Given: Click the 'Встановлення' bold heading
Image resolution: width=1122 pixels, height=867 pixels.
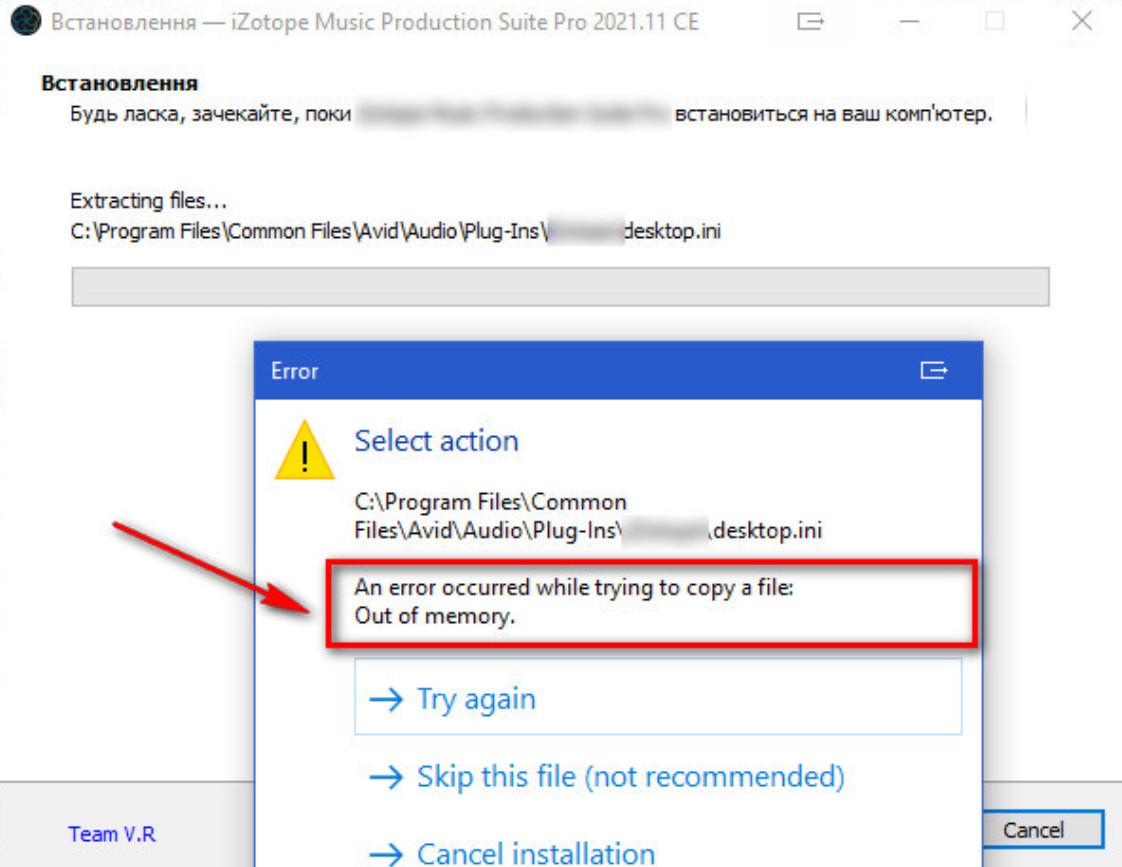Looking at the screenshot, I should click(119, 83).
